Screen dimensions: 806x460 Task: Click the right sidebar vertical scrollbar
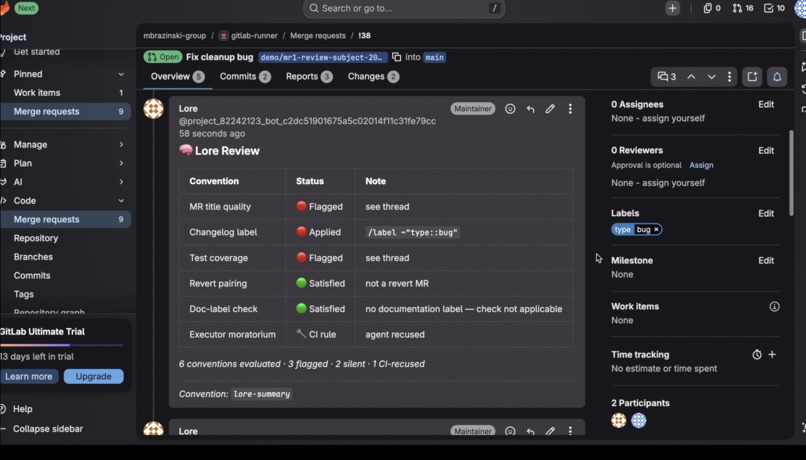792,173
